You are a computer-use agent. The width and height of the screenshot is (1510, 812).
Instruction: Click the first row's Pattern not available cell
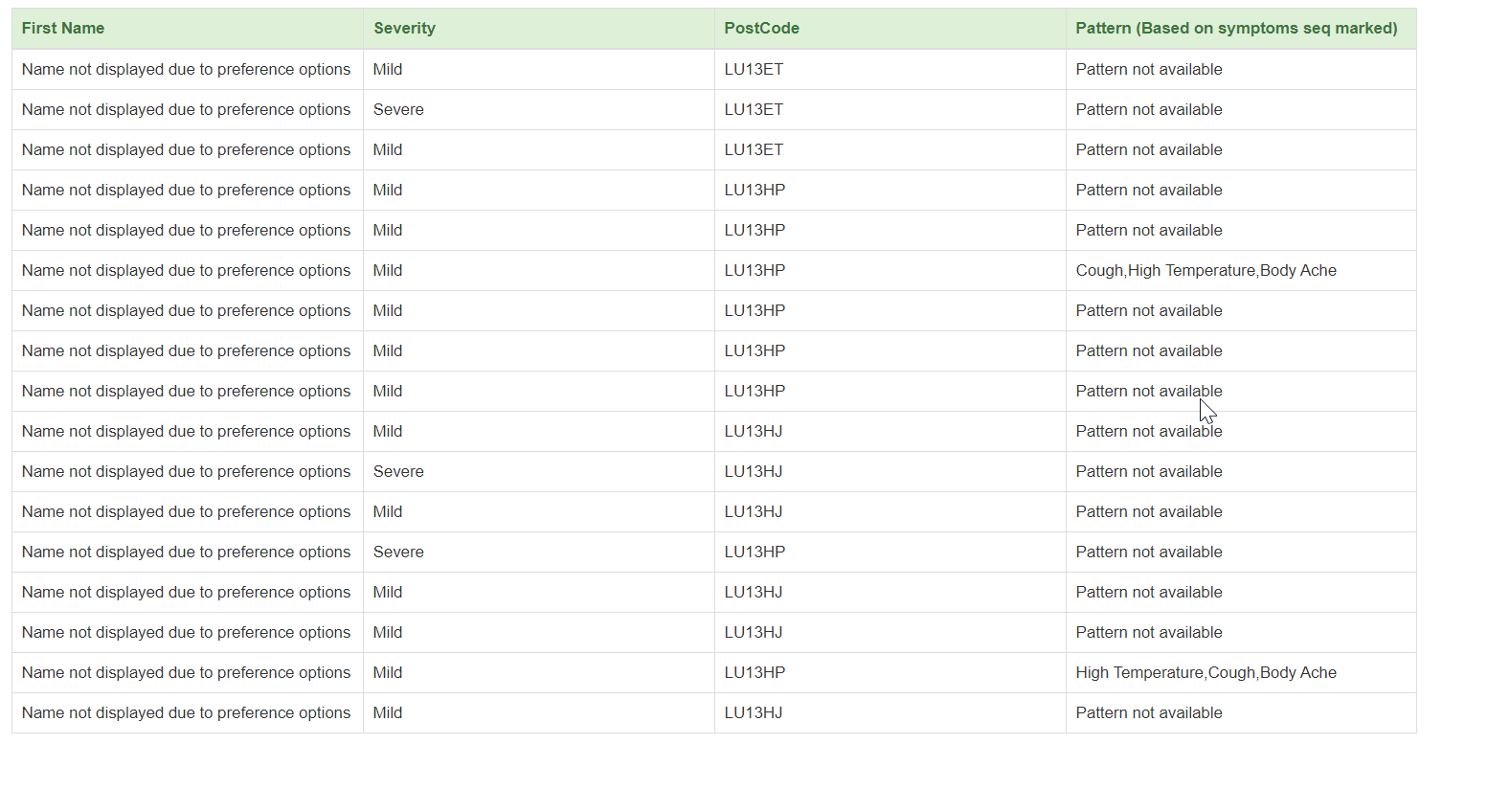pyautogui.click(x=1241, y=70)
